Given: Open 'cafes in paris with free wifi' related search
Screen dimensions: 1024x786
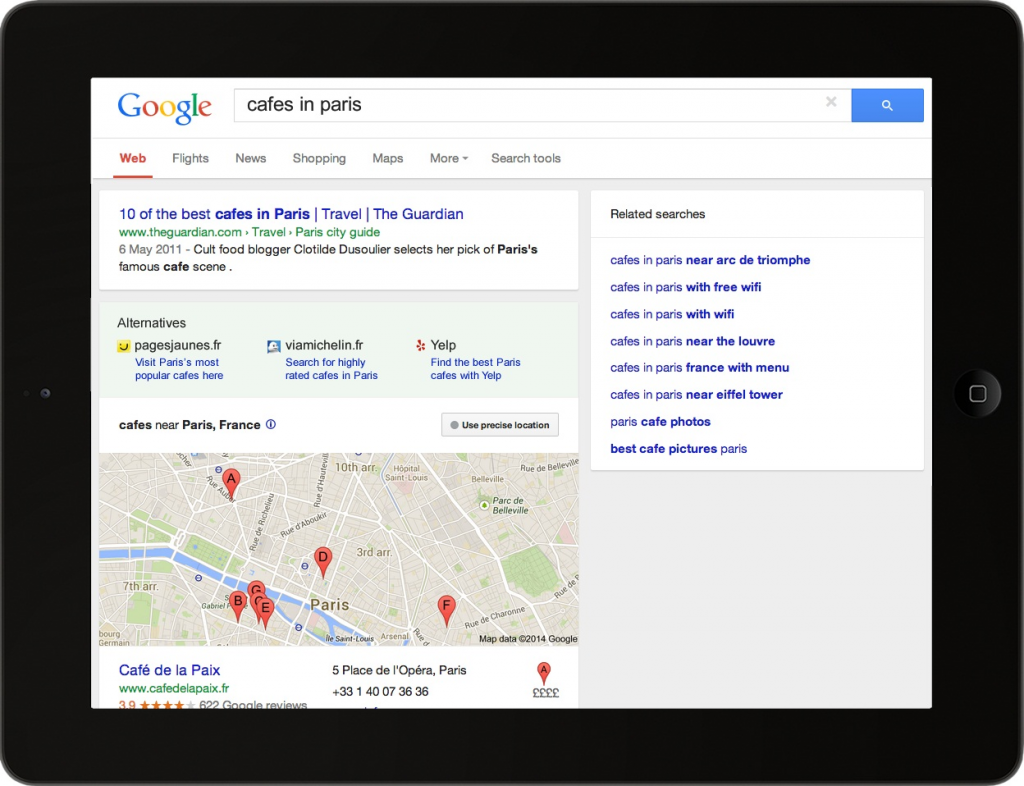Looking at the screenshot, I should (686, 287).
